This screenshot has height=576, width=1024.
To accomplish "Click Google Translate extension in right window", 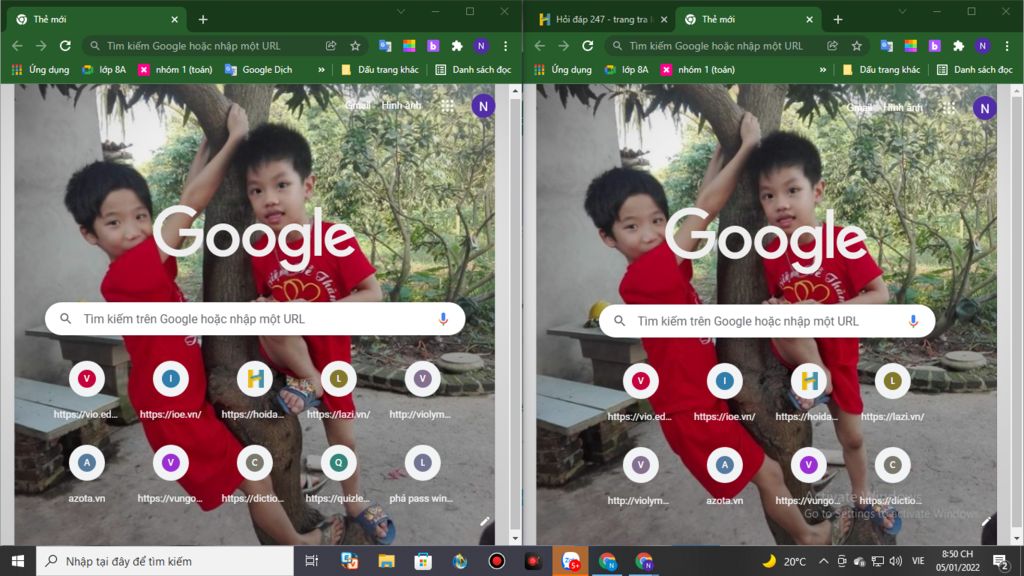I will [x=886, y=46].
